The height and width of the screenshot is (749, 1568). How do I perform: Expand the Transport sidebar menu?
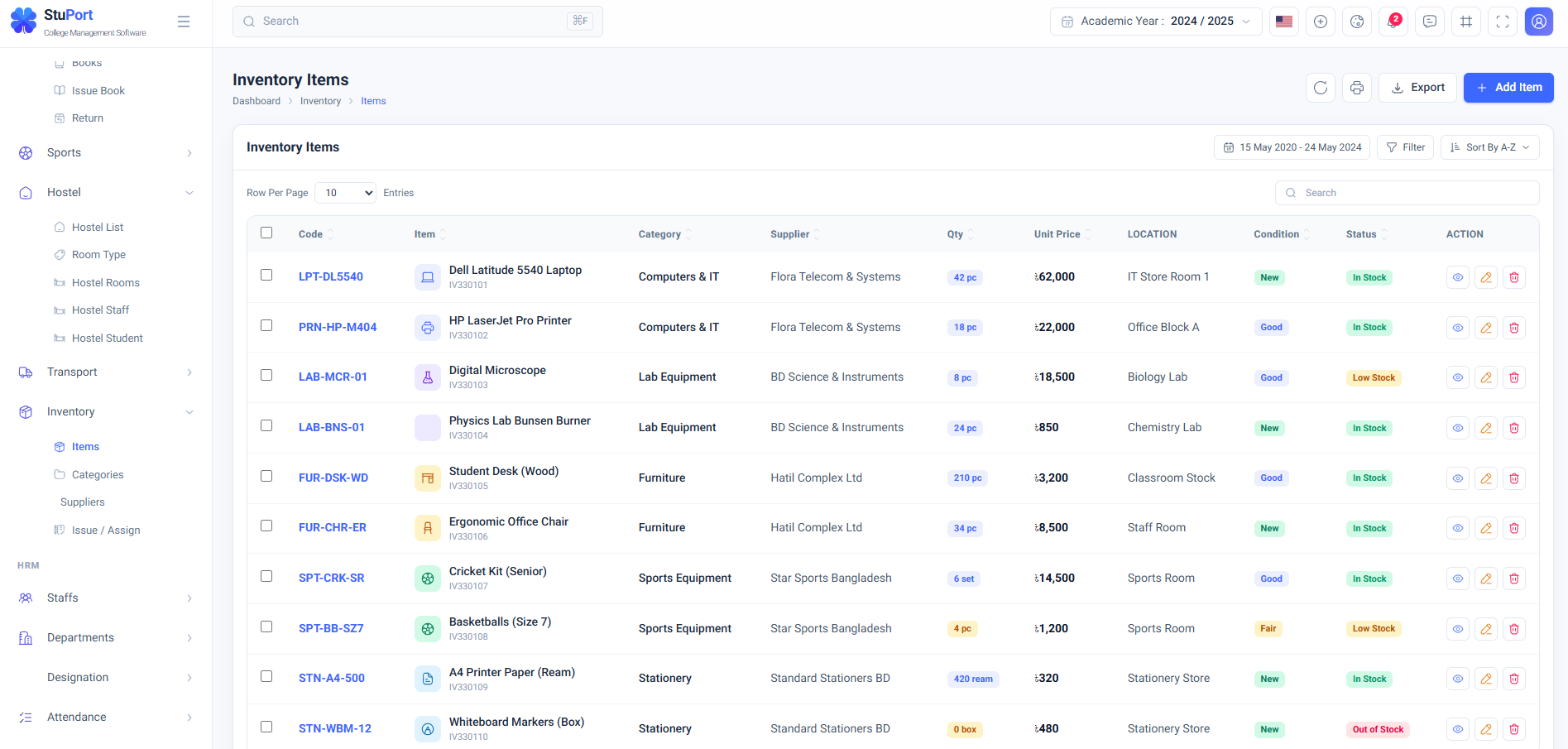coord(106,372)
